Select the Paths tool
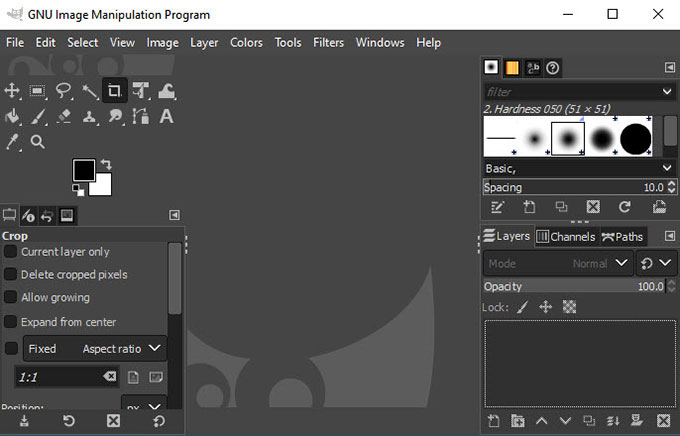 pyautogui.click(x=141, y=116)
